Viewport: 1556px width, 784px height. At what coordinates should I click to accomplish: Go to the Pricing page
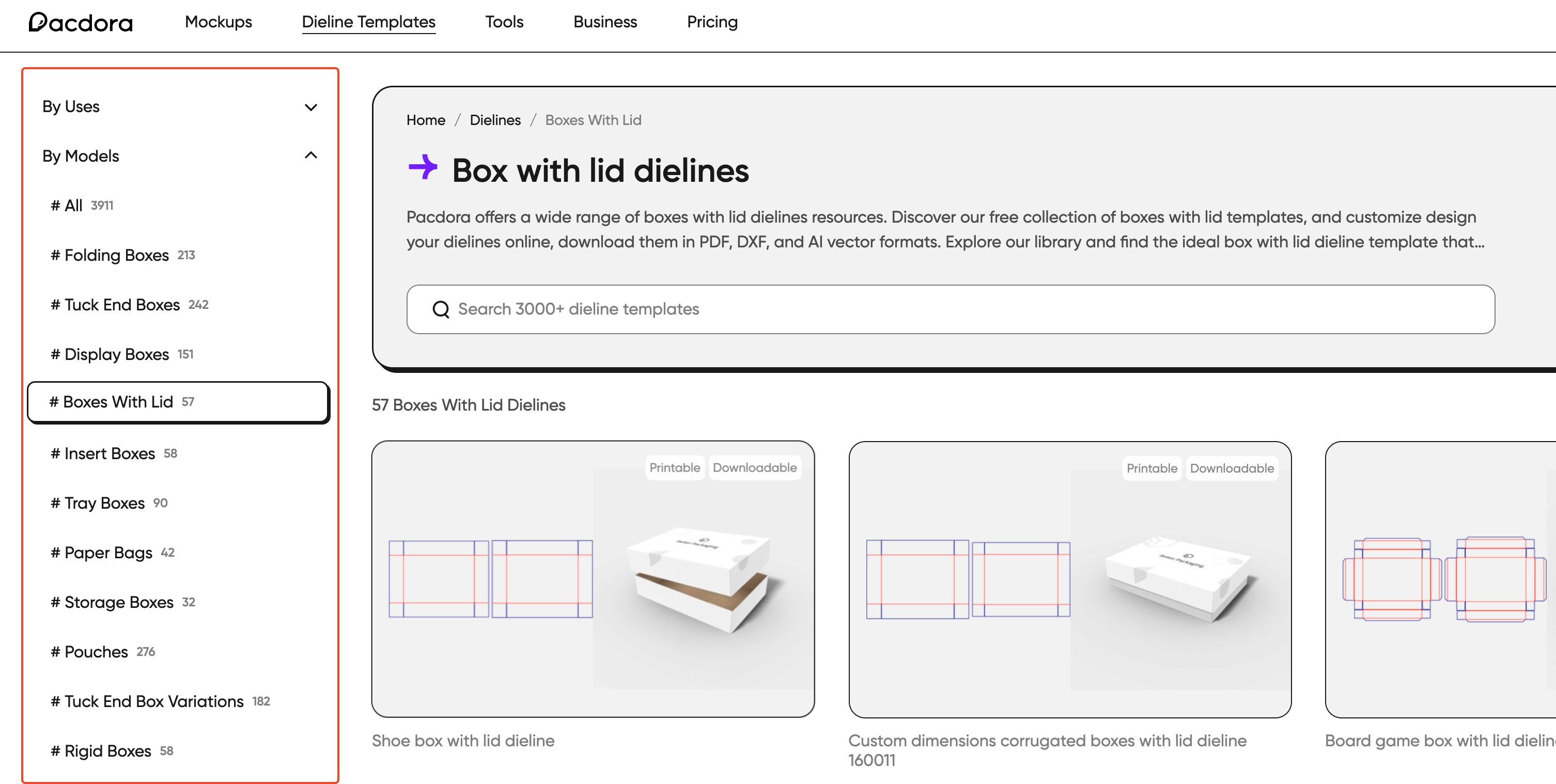point(713,22)
